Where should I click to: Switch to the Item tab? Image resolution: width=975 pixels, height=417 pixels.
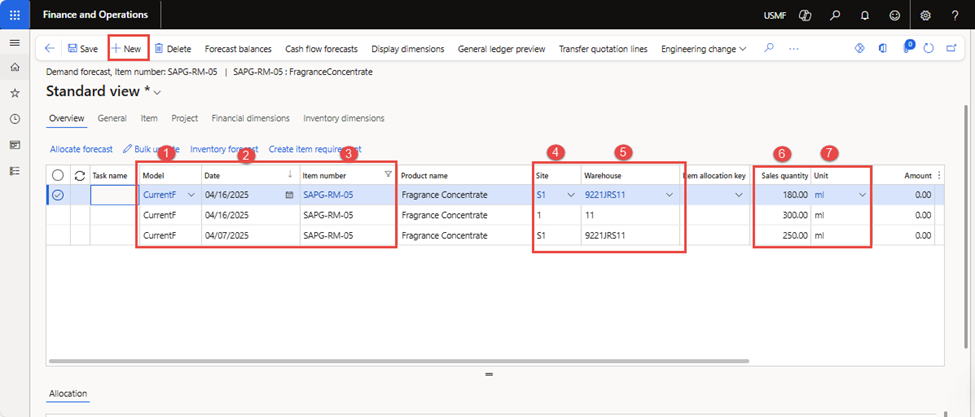[x=149, y=118]
